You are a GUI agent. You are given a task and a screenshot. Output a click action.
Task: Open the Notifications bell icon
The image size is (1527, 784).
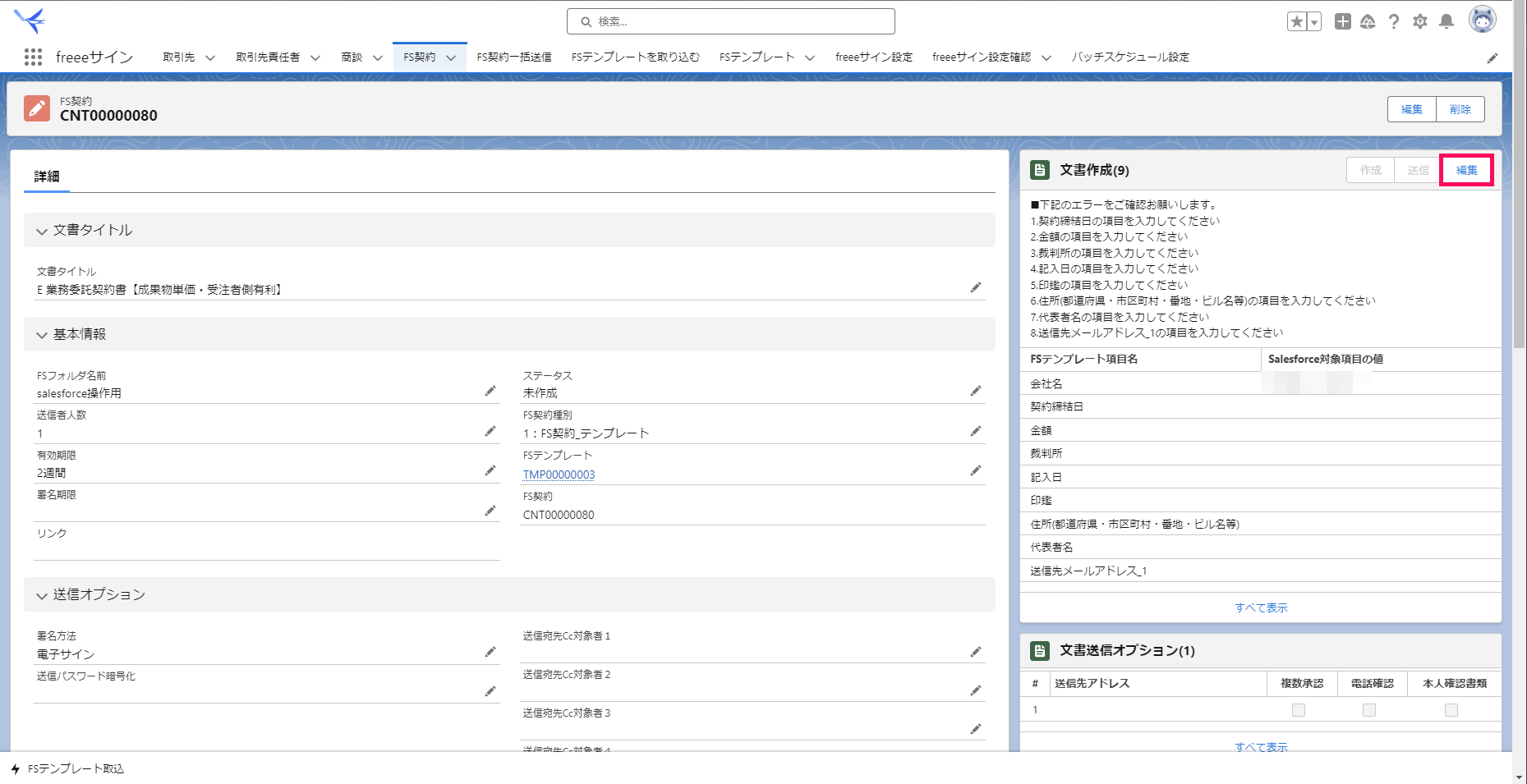pyautogui.click(x=1447, y=21)
